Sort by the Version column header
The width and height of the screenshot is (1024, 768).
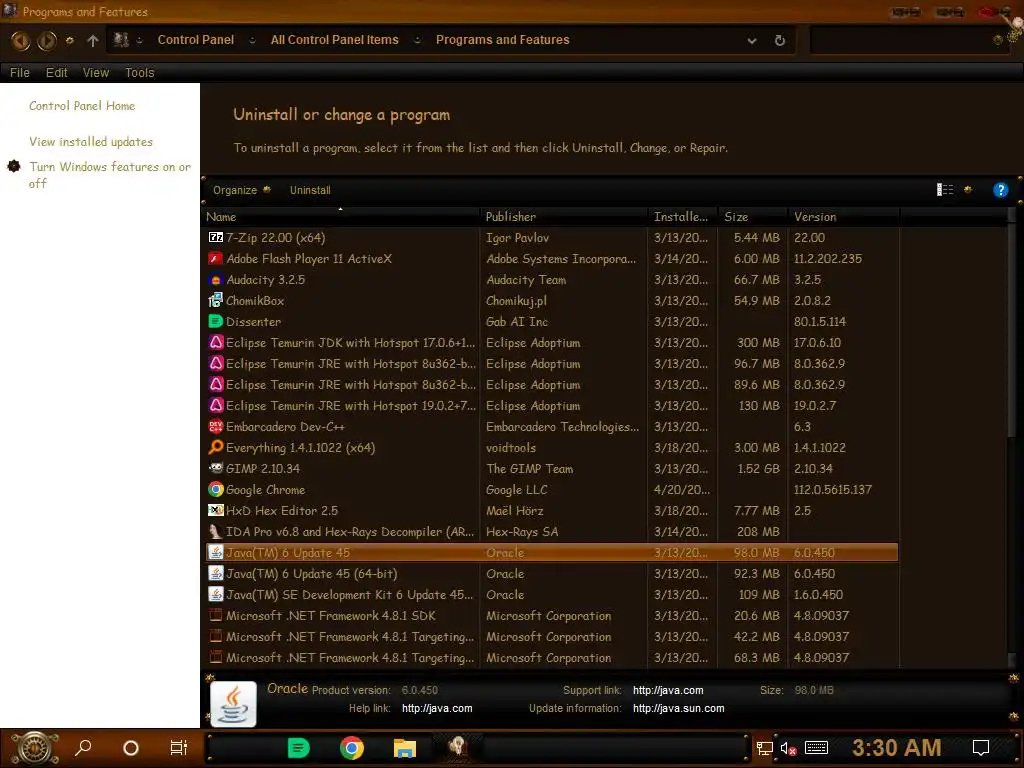[844, 217]
